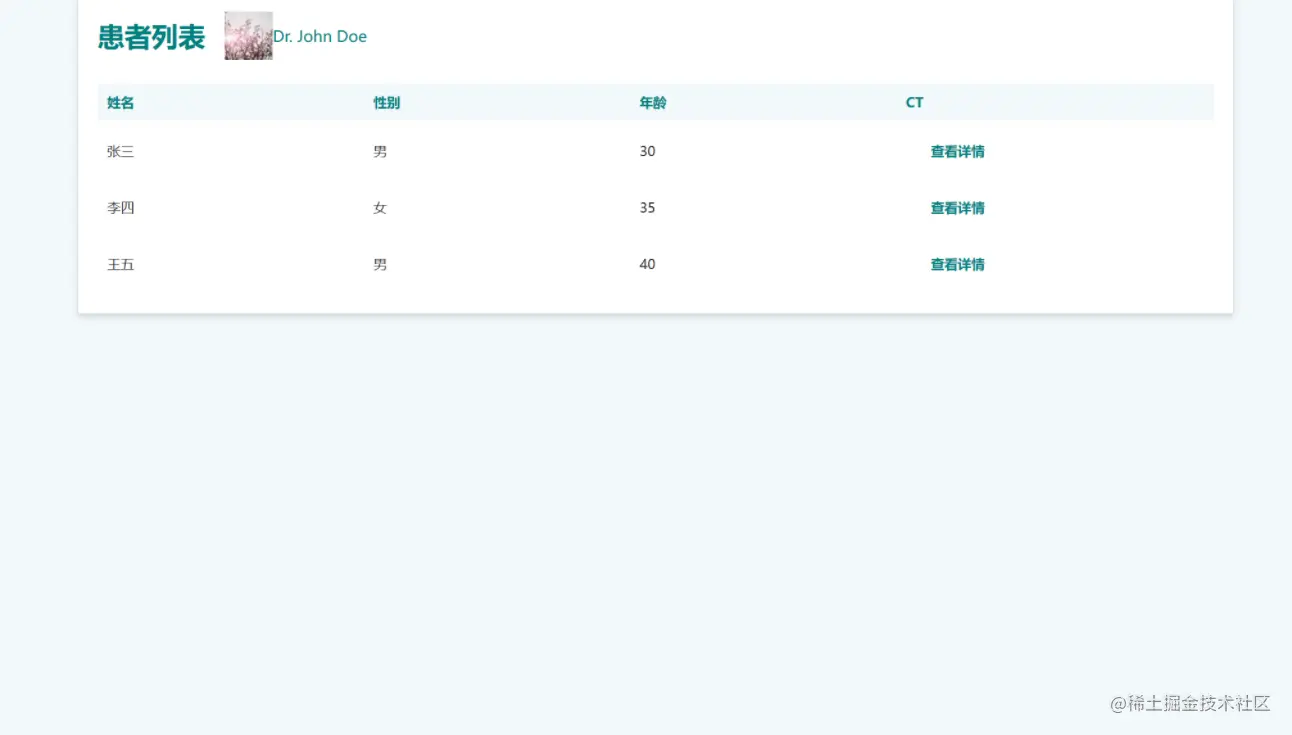The width and height of the screenshot is (1292, 735).
Task: Click gender cell 男 in 王五 row
Action: (x=380, y=265)
